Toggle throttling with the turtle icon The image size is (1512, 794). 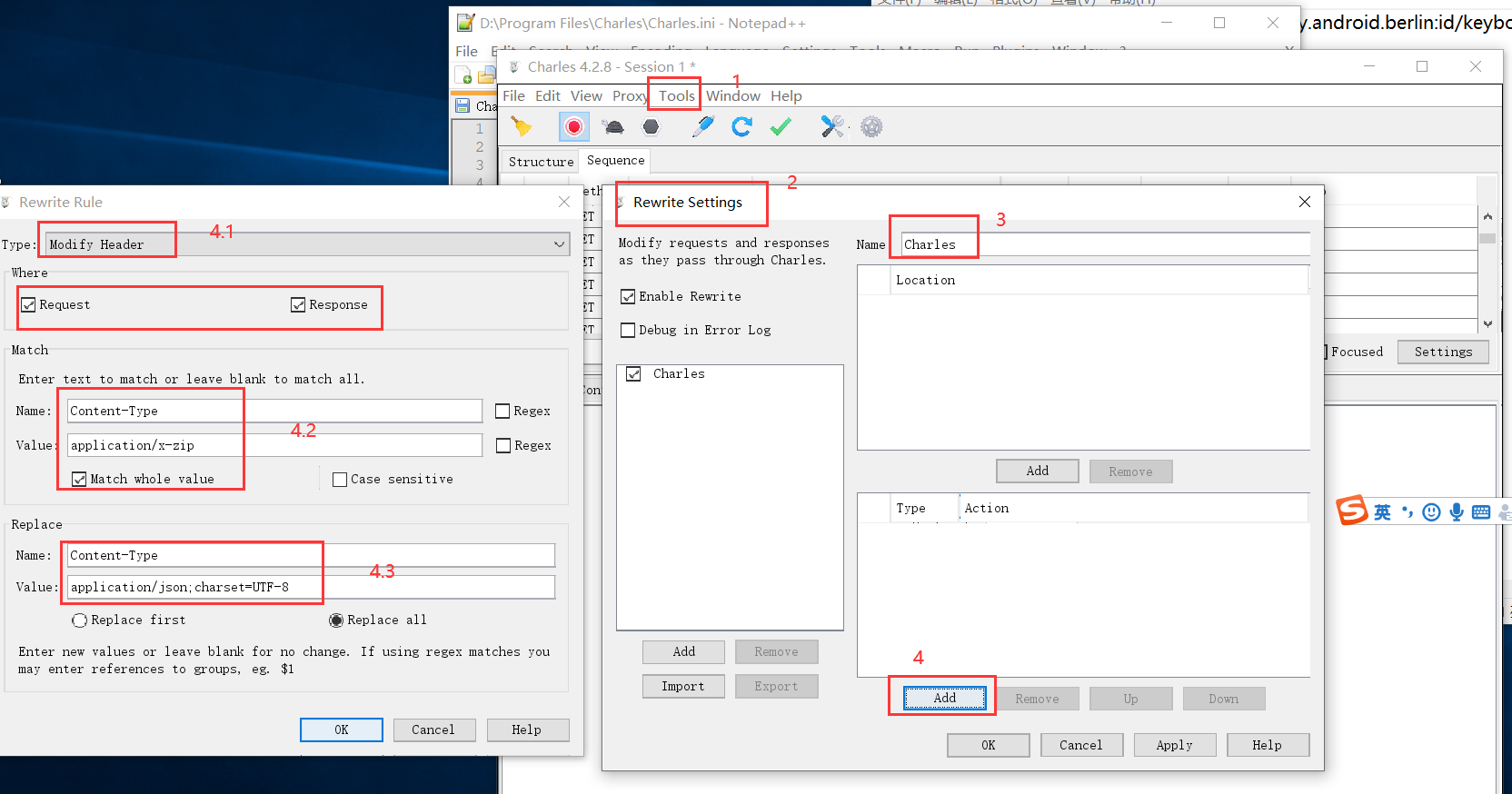pyautogui.click(x=613, y=126)
